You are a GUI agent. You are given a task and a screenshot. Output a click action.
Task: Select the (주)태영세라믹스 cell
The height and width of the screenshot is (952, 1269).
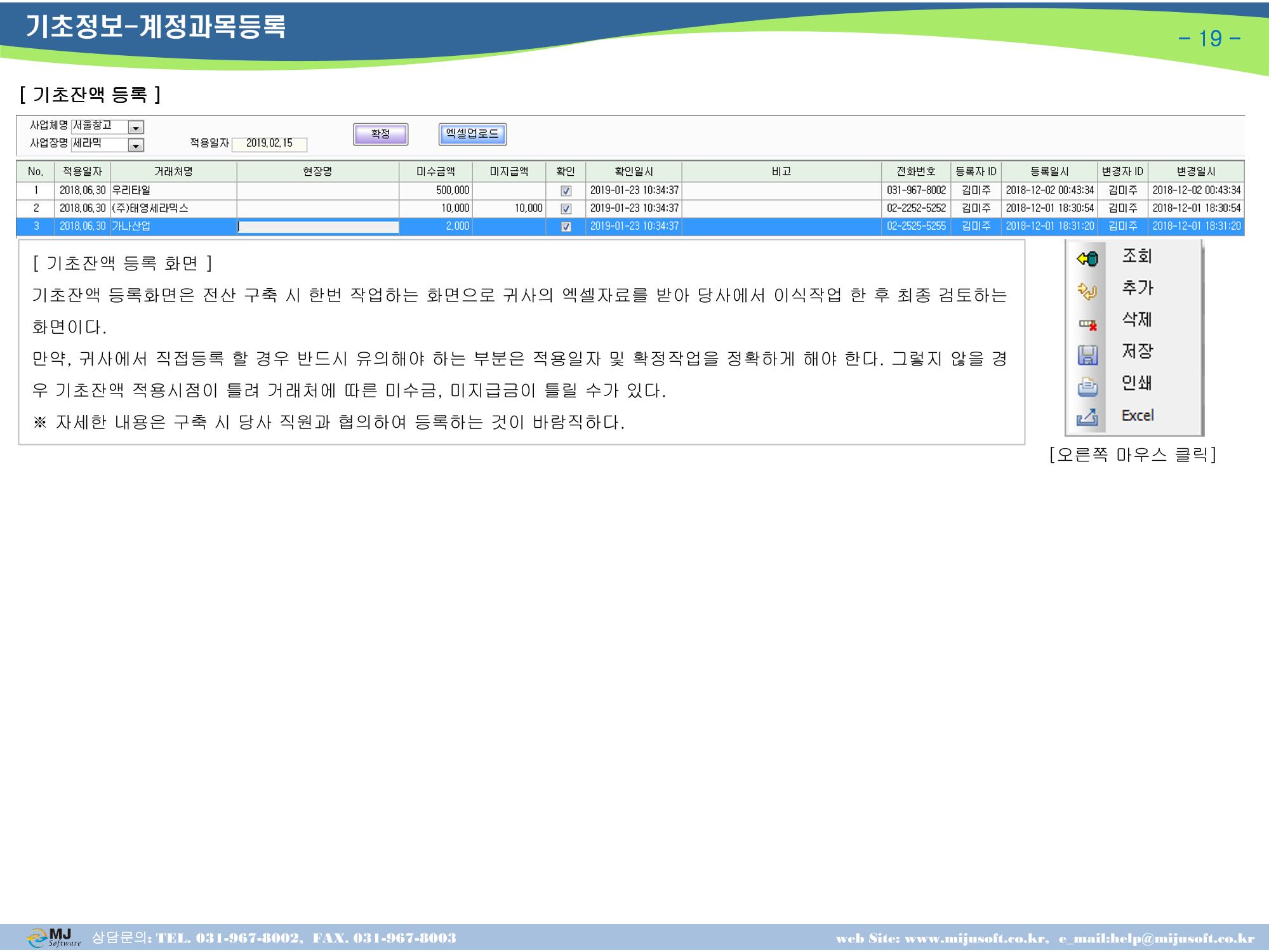173,208
